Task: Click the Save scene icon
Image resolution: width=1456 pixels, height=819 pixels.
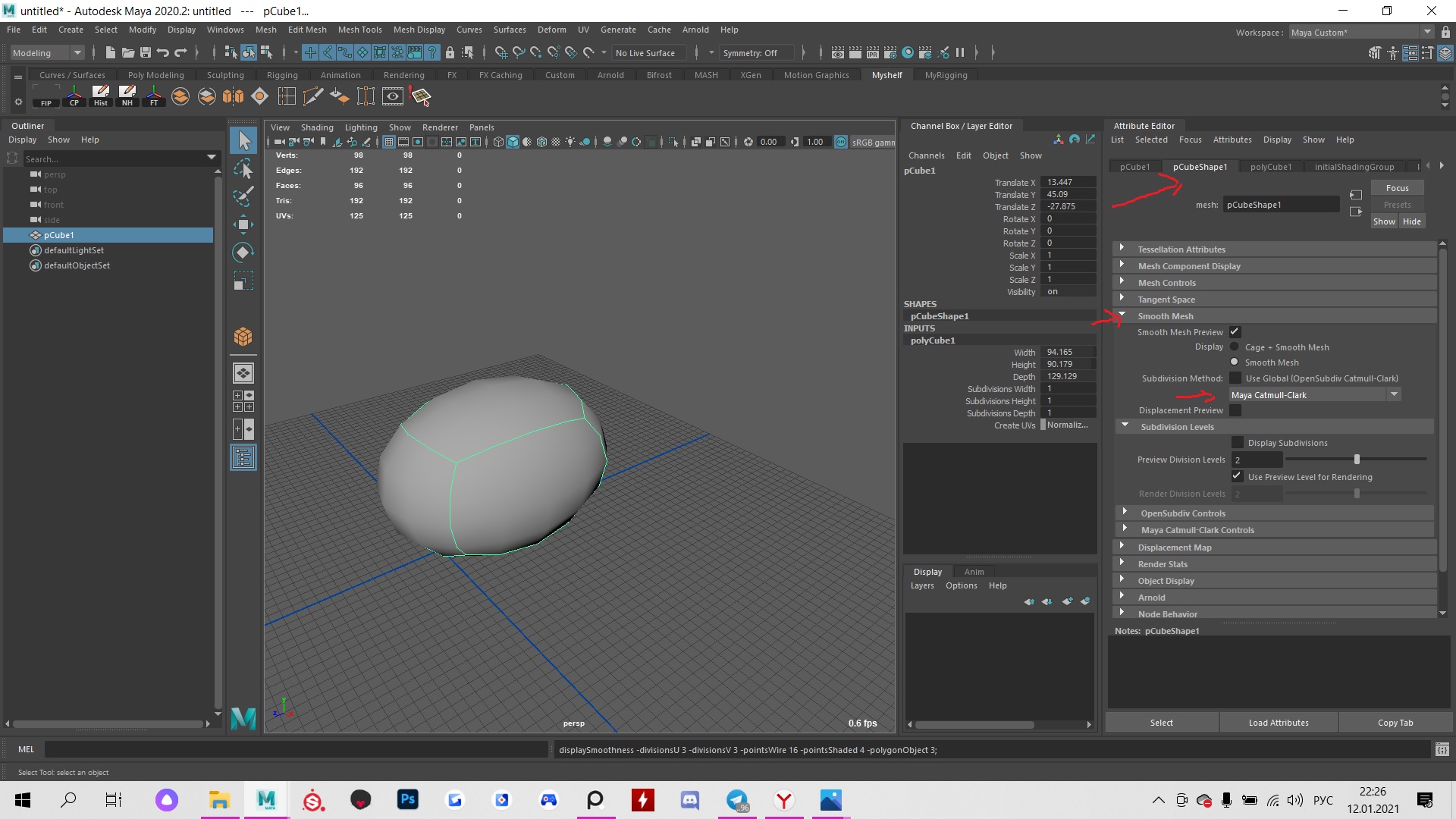Action: pyautogui.click(x=145, y=52)
